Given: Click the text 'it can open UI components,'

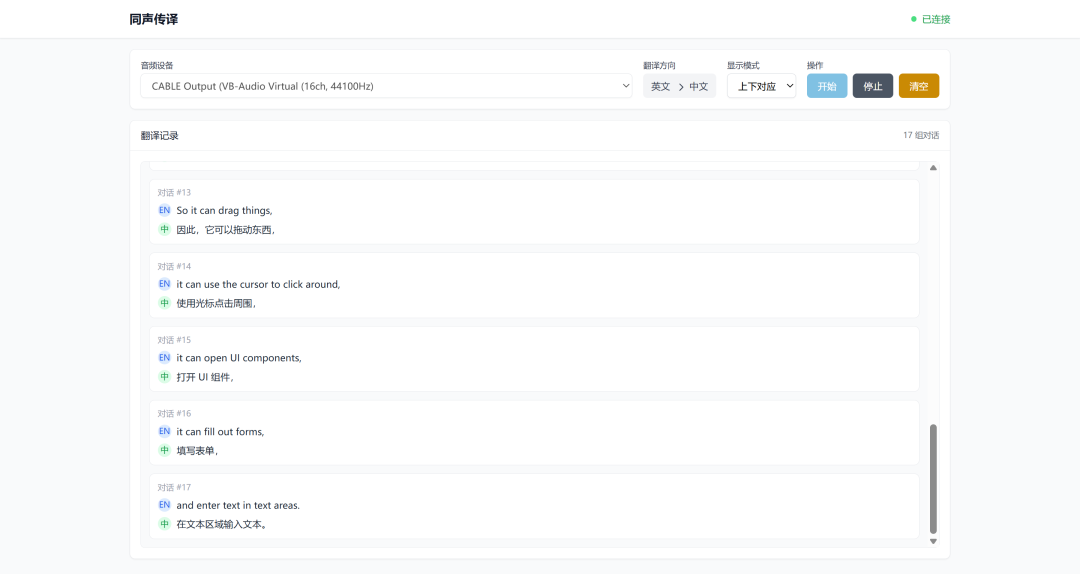Looking at the screenshot, I should (239, 358).
